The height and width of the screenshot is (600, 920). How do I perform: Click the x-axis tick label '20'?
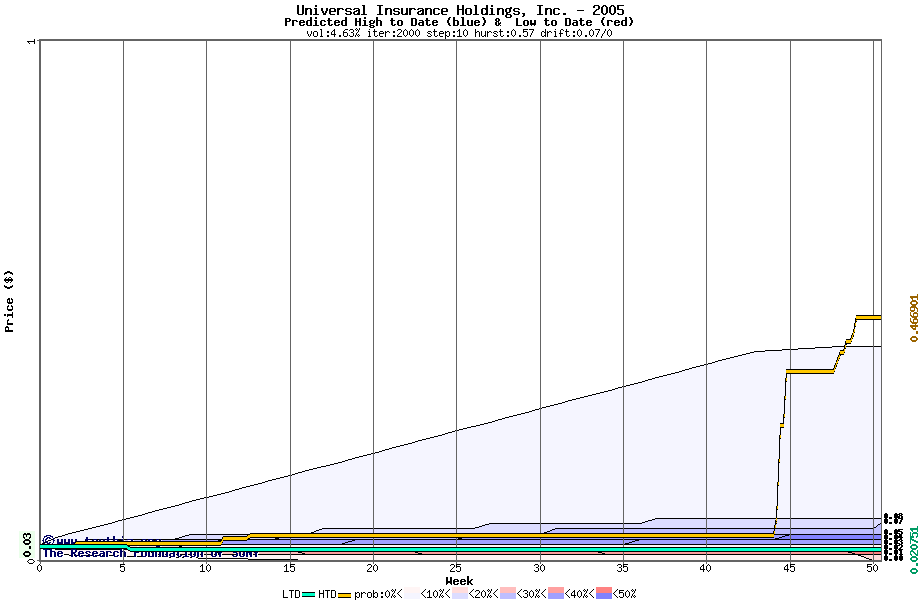click(373, 568)
